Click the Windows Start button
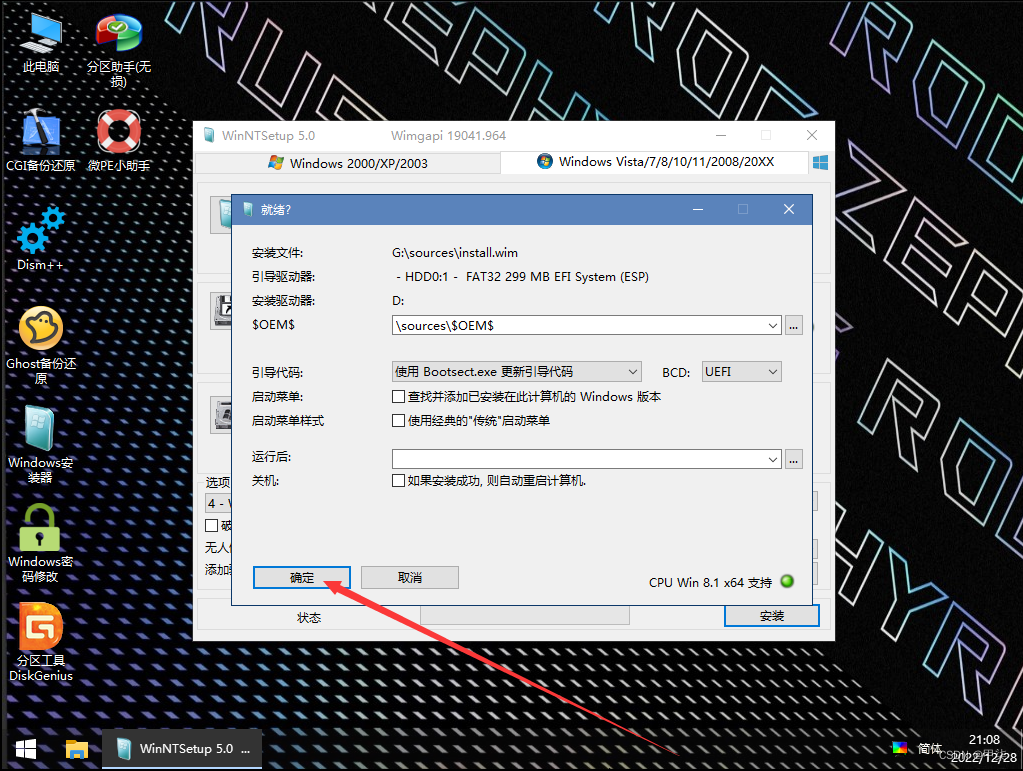Viewport: 1023px width, 771px height. tap(25, 749)
